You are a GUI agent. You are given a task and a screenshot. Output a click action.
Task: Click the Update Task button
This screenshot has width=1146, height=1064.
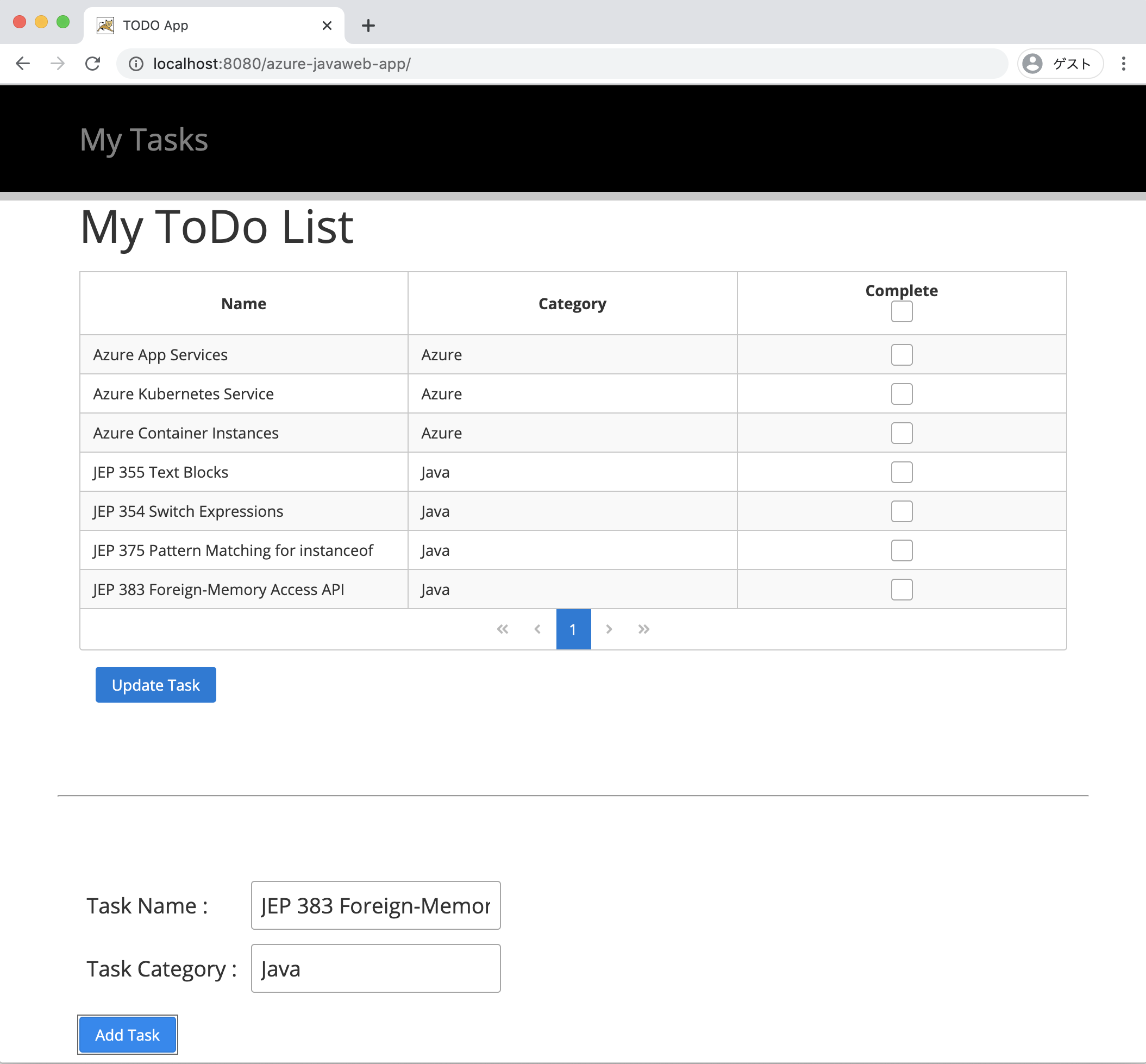click(155, 685)
